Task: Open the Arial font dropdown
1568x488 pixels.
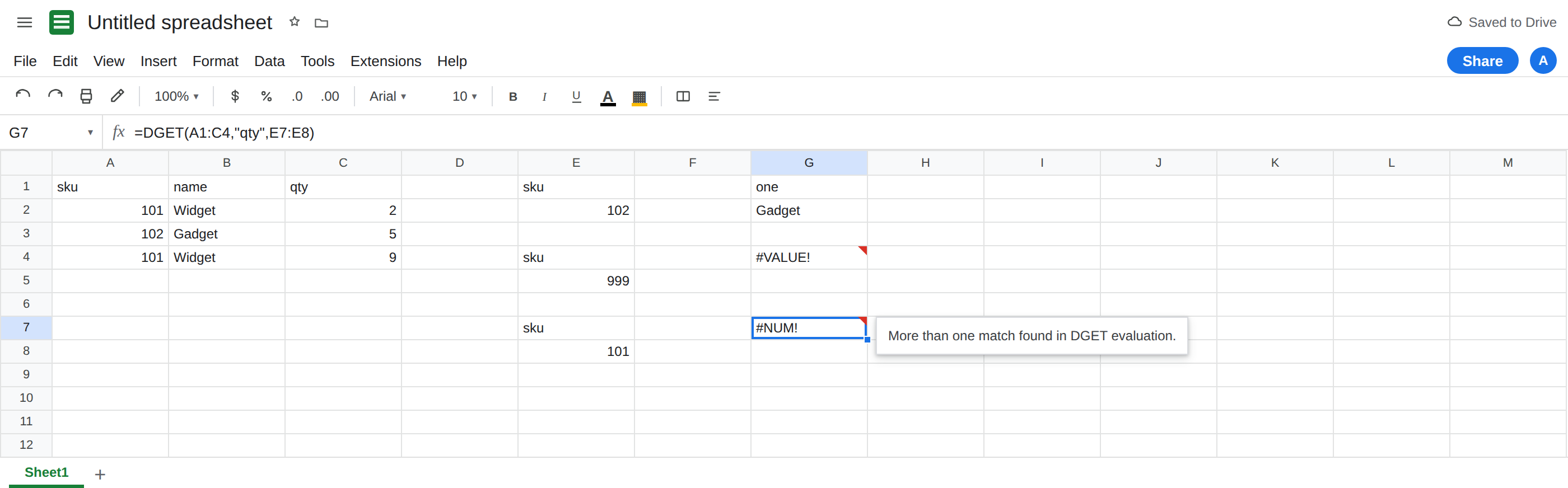Action: 388,96
